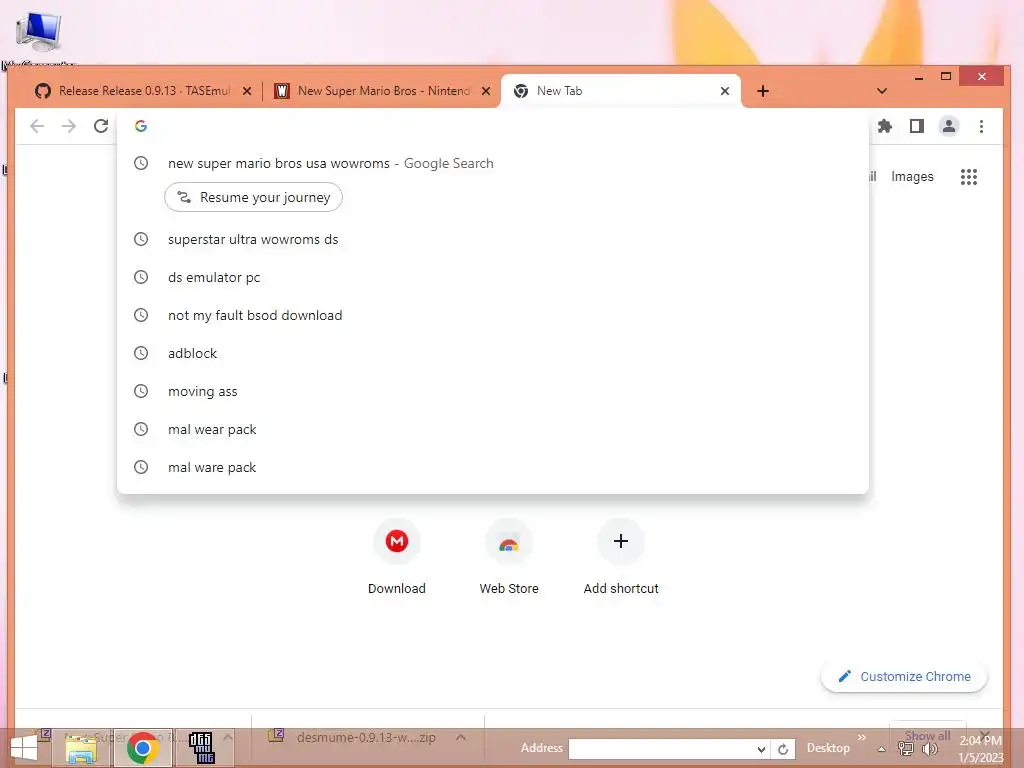Show hidden system tray icons

point(882,749)
